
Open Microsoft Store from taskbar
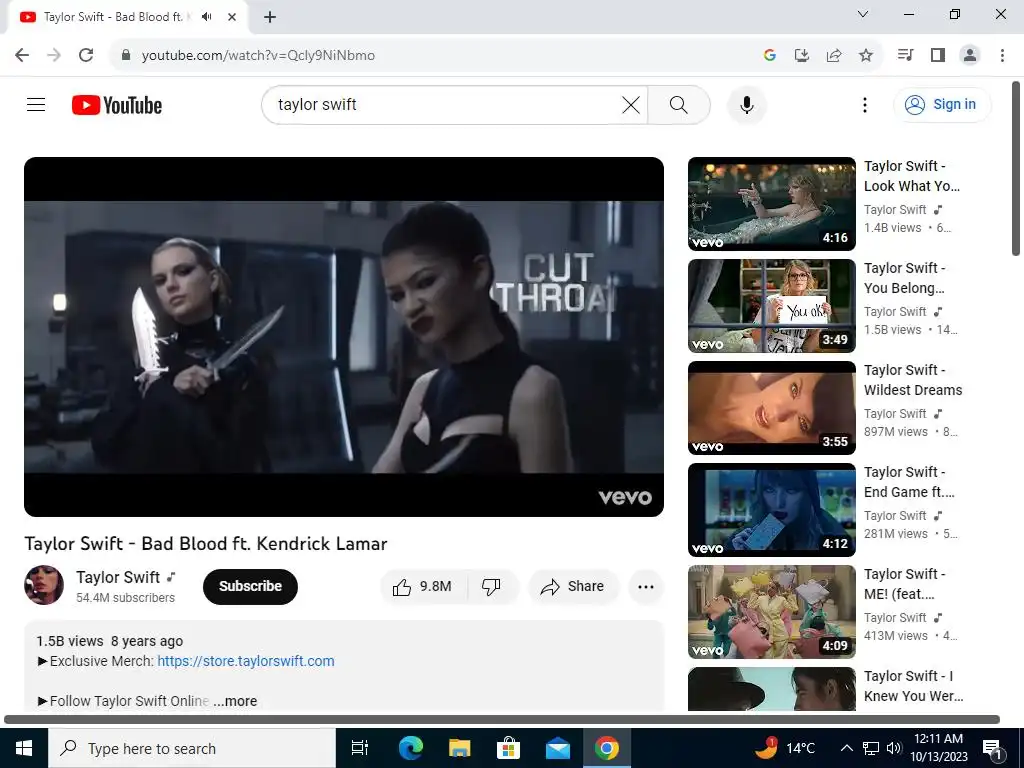coord(508,748)
